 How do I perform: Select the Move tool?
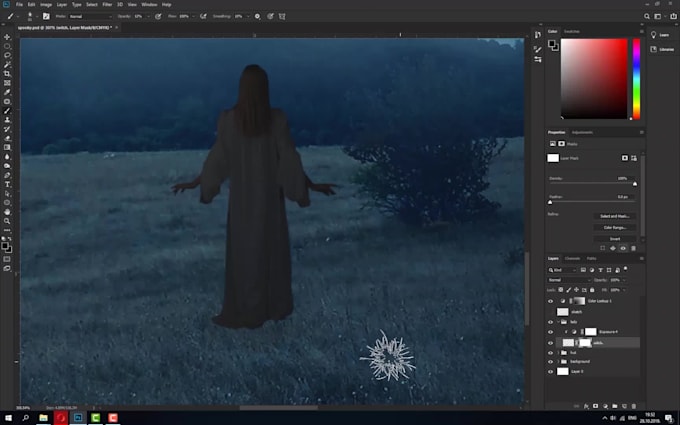point(7,37)
